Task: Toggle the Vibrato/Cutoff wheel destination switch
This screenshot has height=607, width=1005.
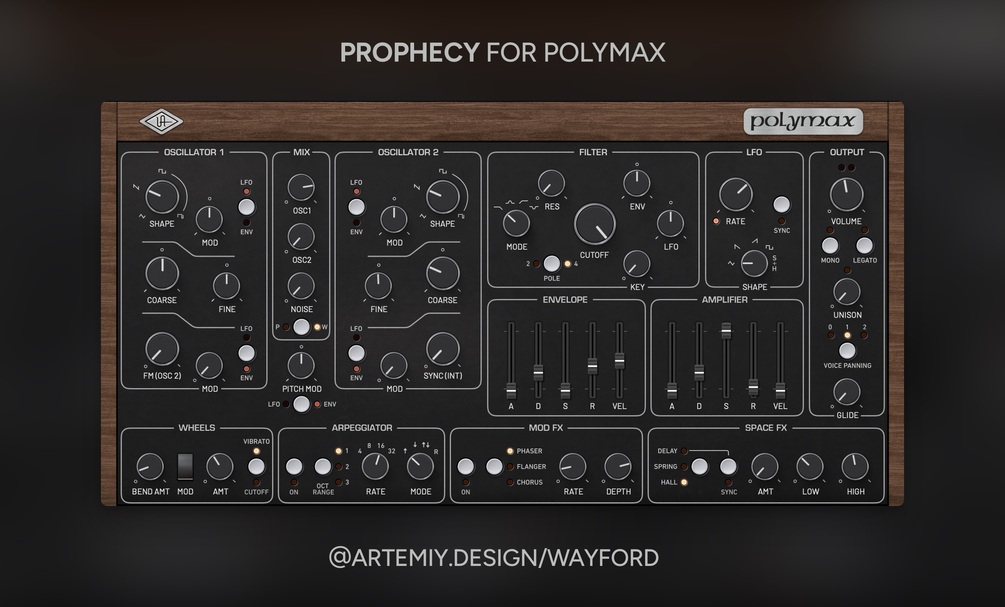Action: [256, 466]
